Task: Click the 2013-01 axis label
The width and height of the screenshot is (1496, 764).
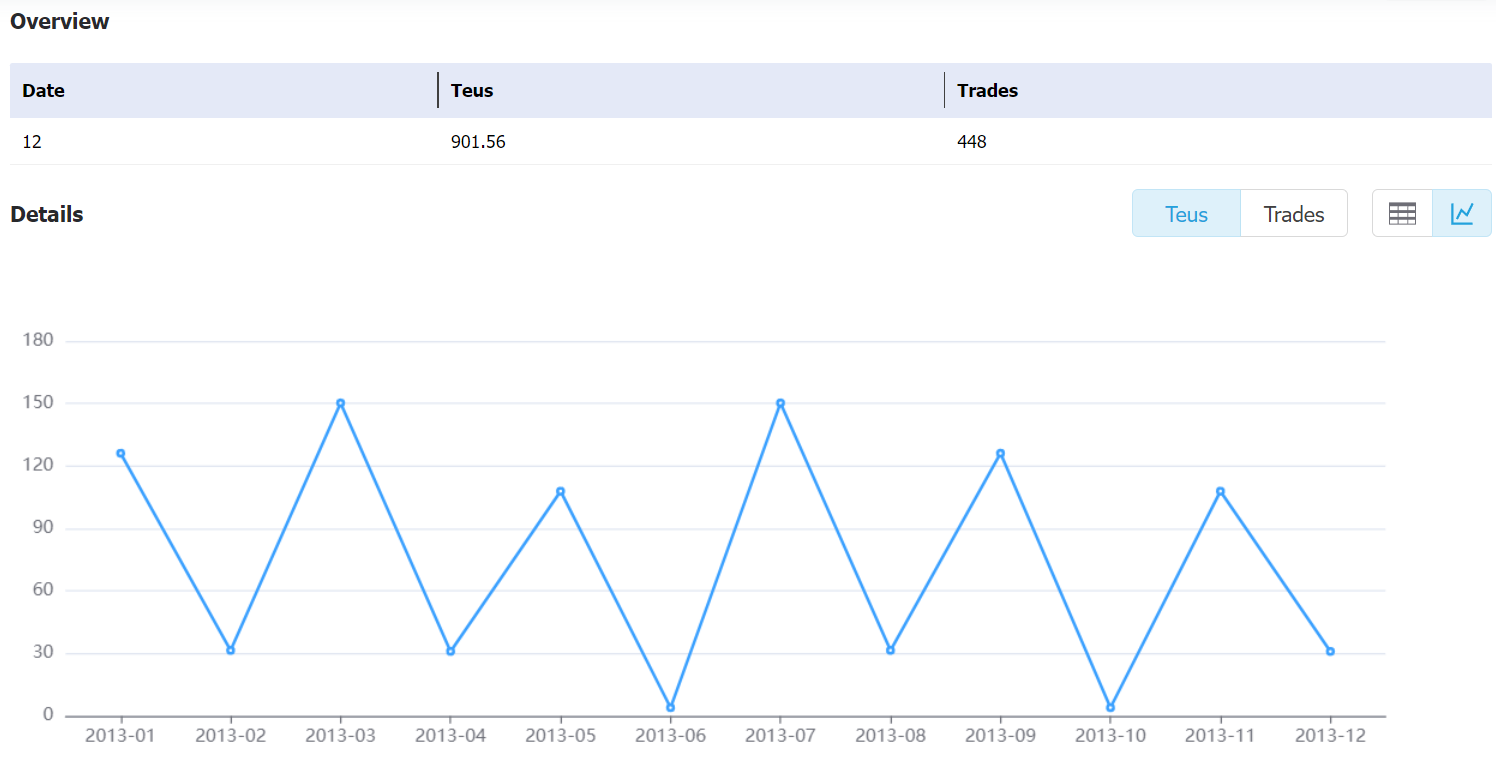Action: coord(121,736)
